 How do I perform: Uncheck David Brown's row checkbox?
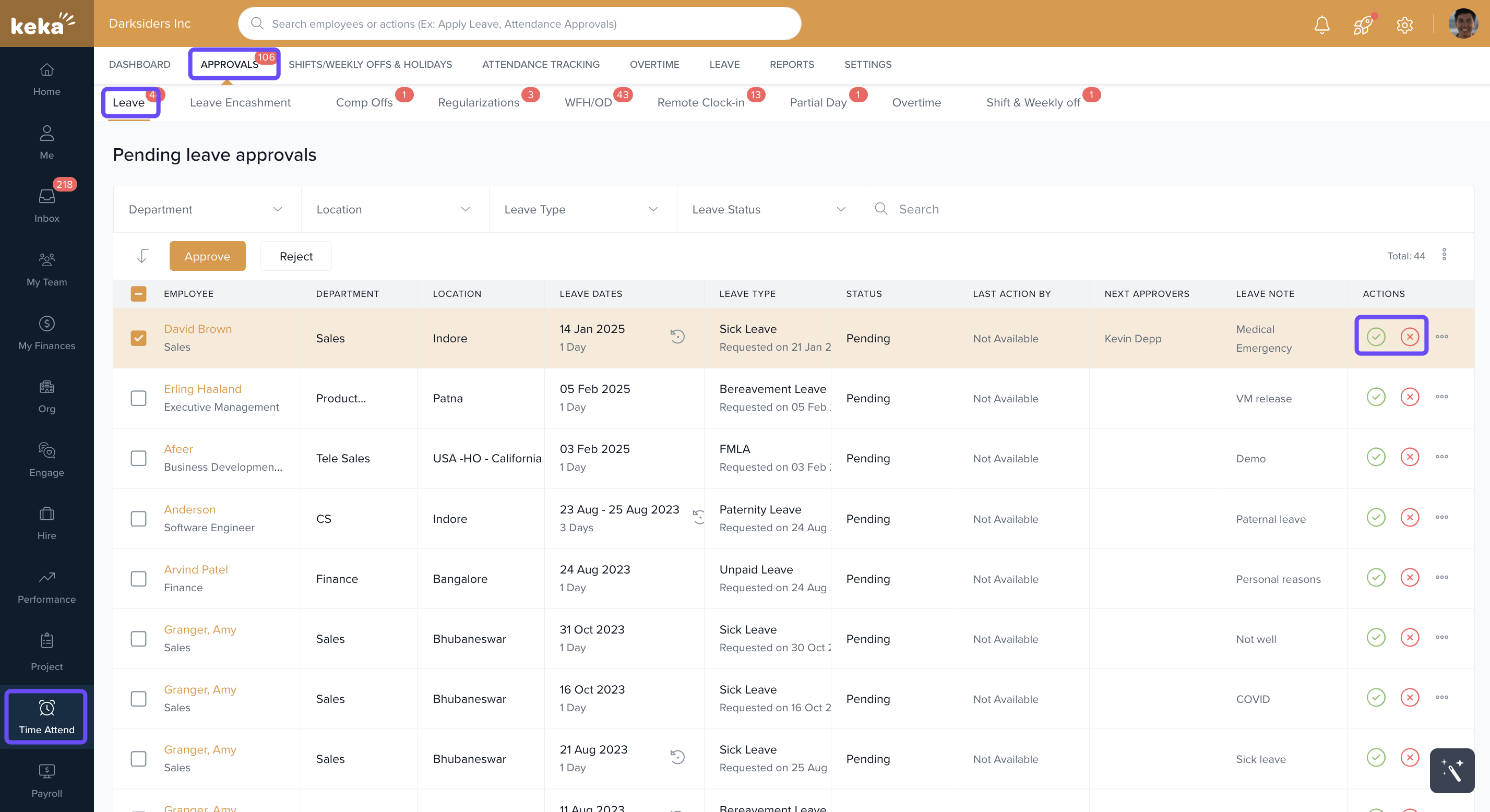pyautogui.click(x=138, y=338)
